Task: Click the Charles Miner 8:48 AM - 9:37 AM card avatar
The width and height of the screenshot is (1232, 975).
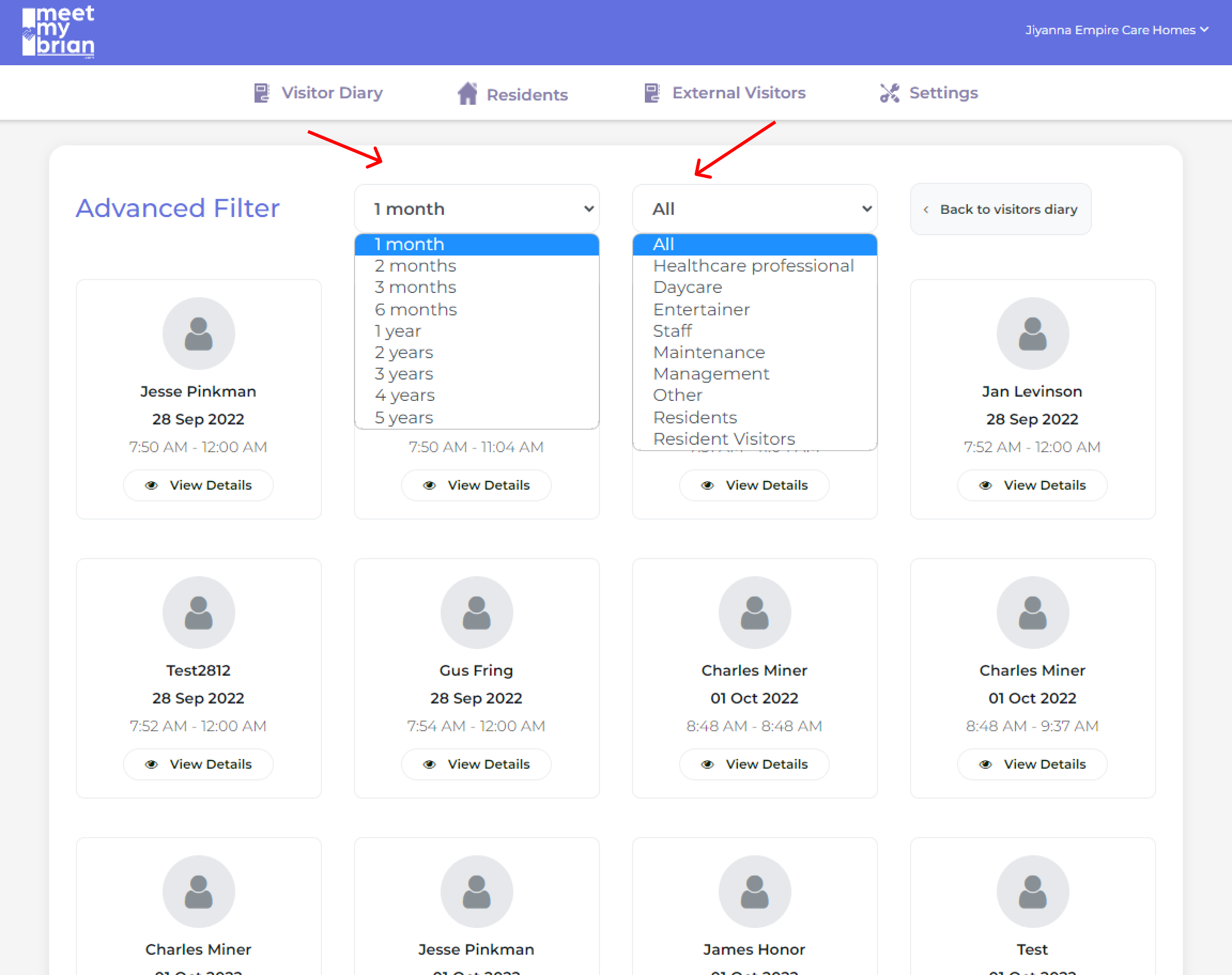Action: (x=1031, y=613)
